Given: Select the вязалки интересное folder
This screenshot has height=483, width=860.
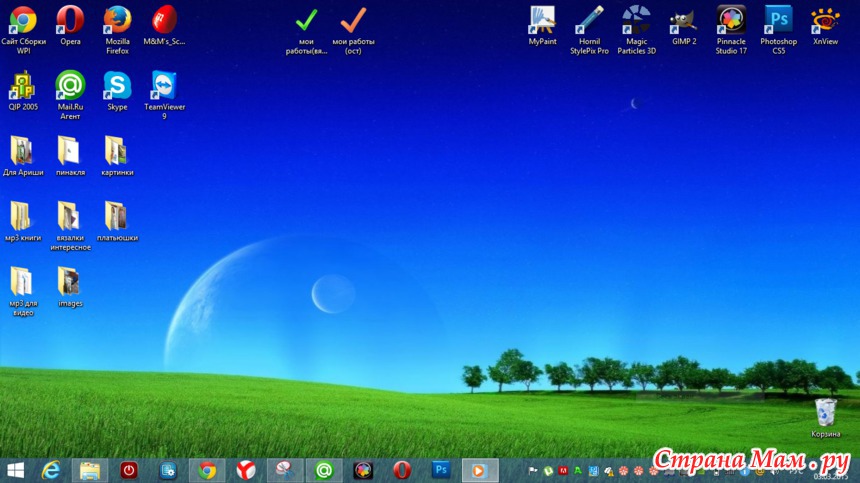Looking at the screenshot, I should (70, 226).
